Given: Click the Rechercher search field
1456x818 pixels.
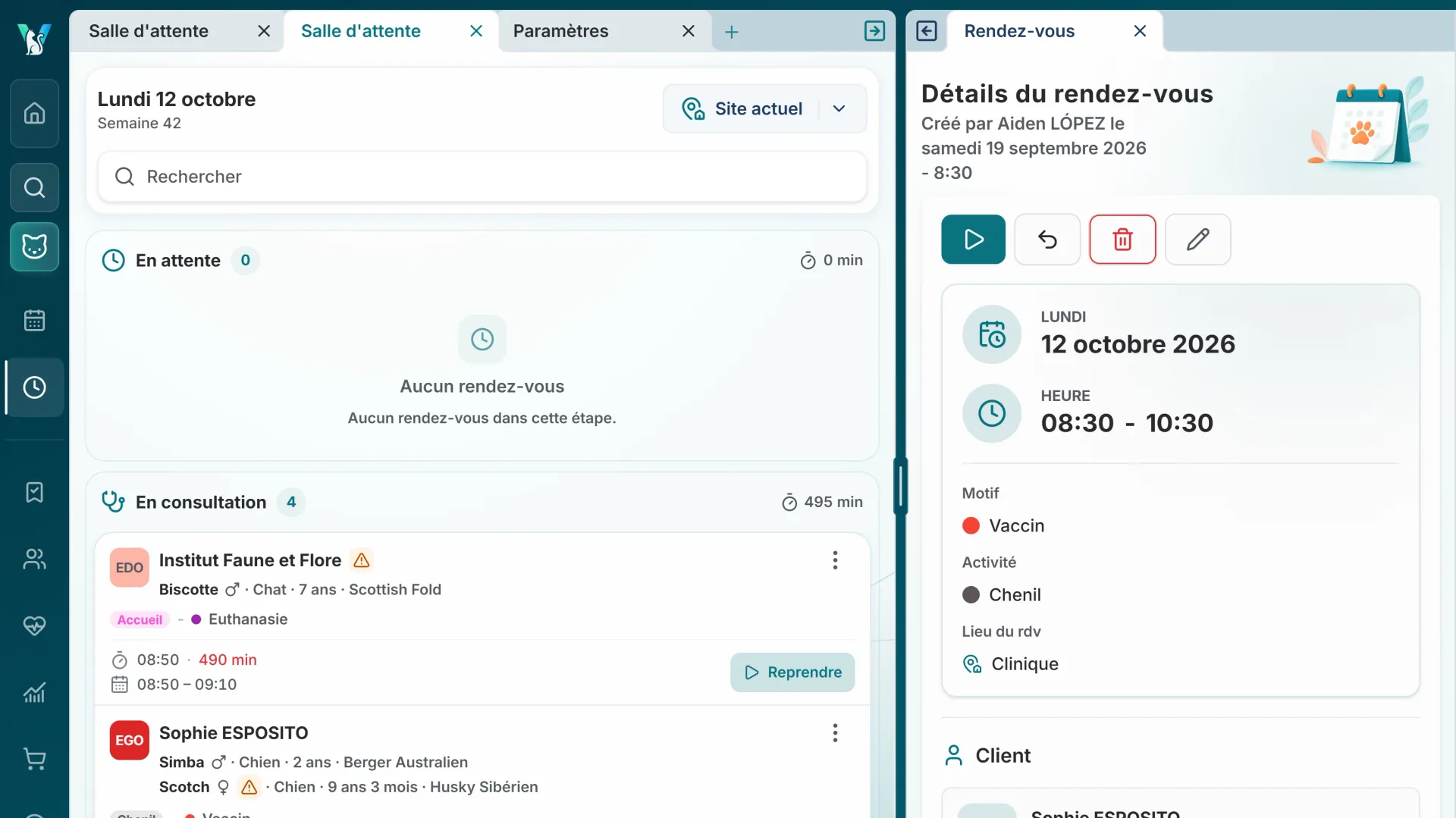Looking at the screenshot, I should point(482,177).
